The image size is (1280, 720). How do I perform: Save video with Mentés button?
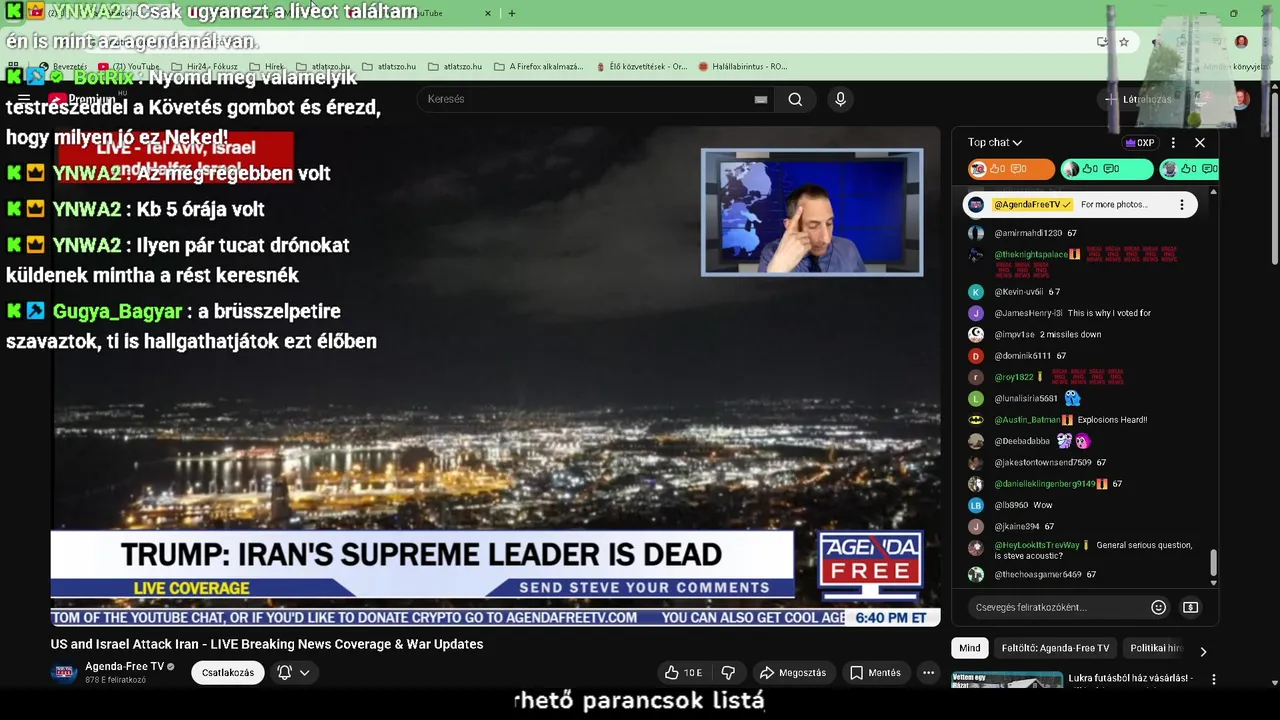click(875, 673)
